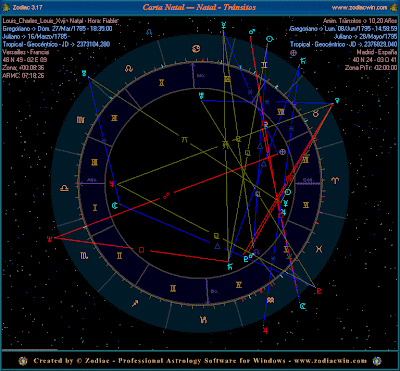Screen dimensions: 400x371
Task: Click the natal Sun glyph inside the wheel
Action: pos(288,192)
